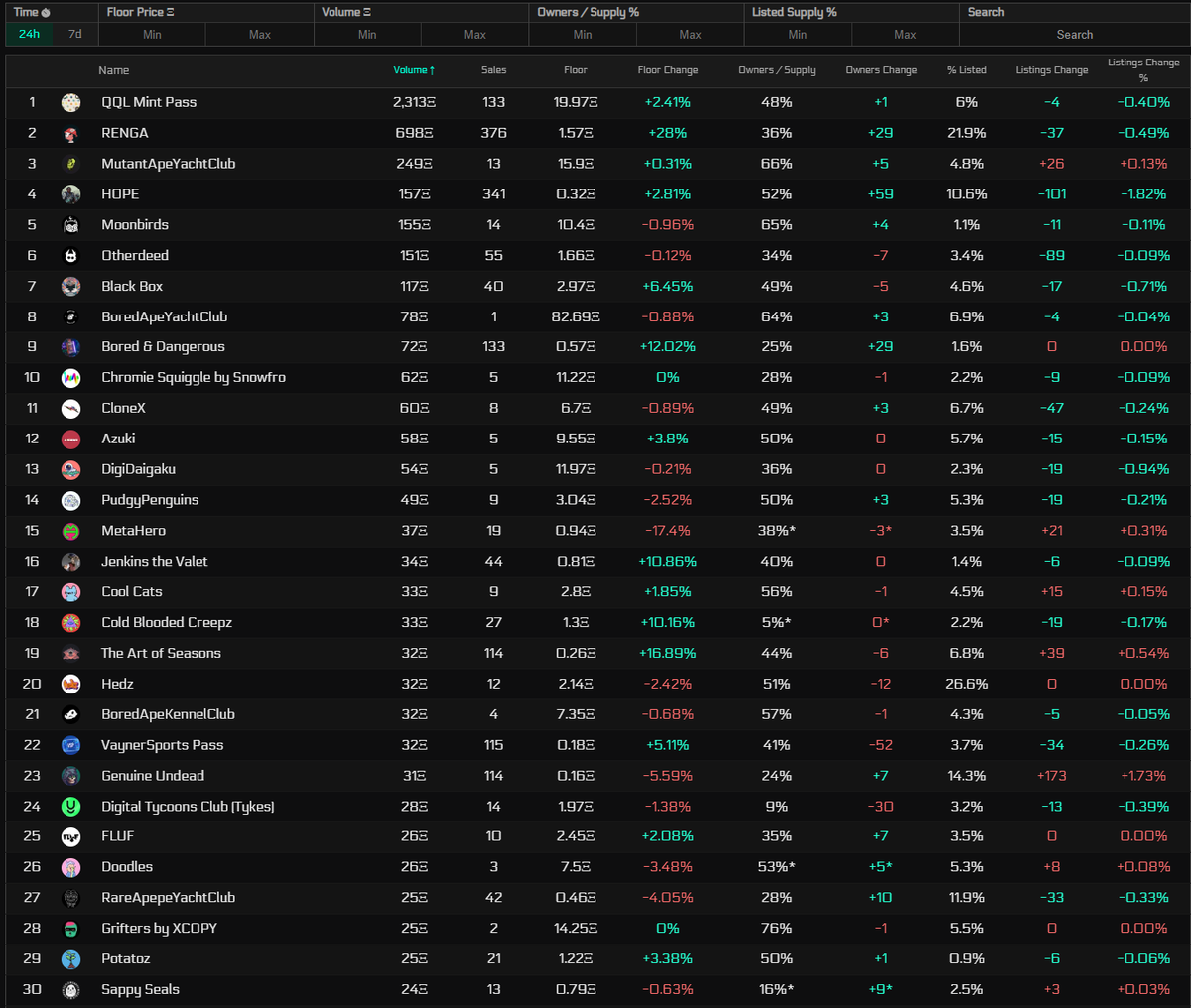
Task: Sort table by Volume column header
Action: [x=414, y=70]
